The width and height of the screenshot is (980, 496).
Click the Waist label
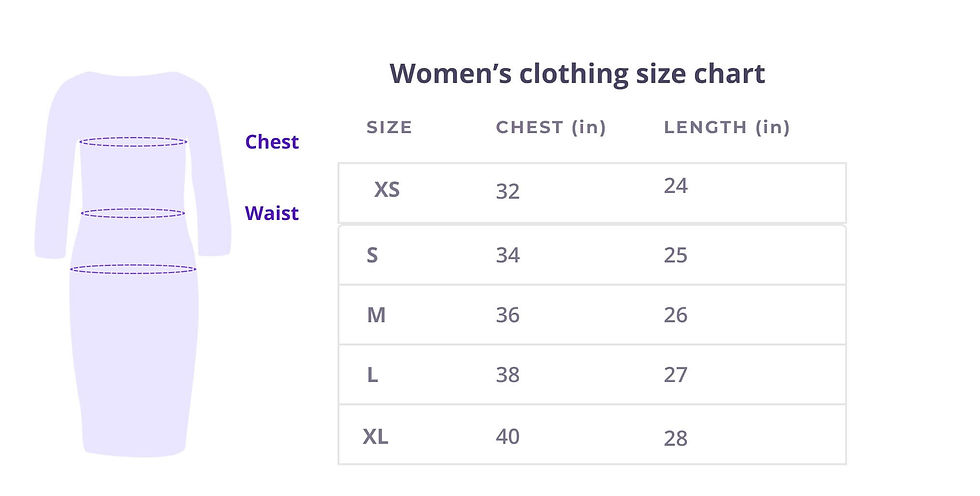tap(272, 212)
